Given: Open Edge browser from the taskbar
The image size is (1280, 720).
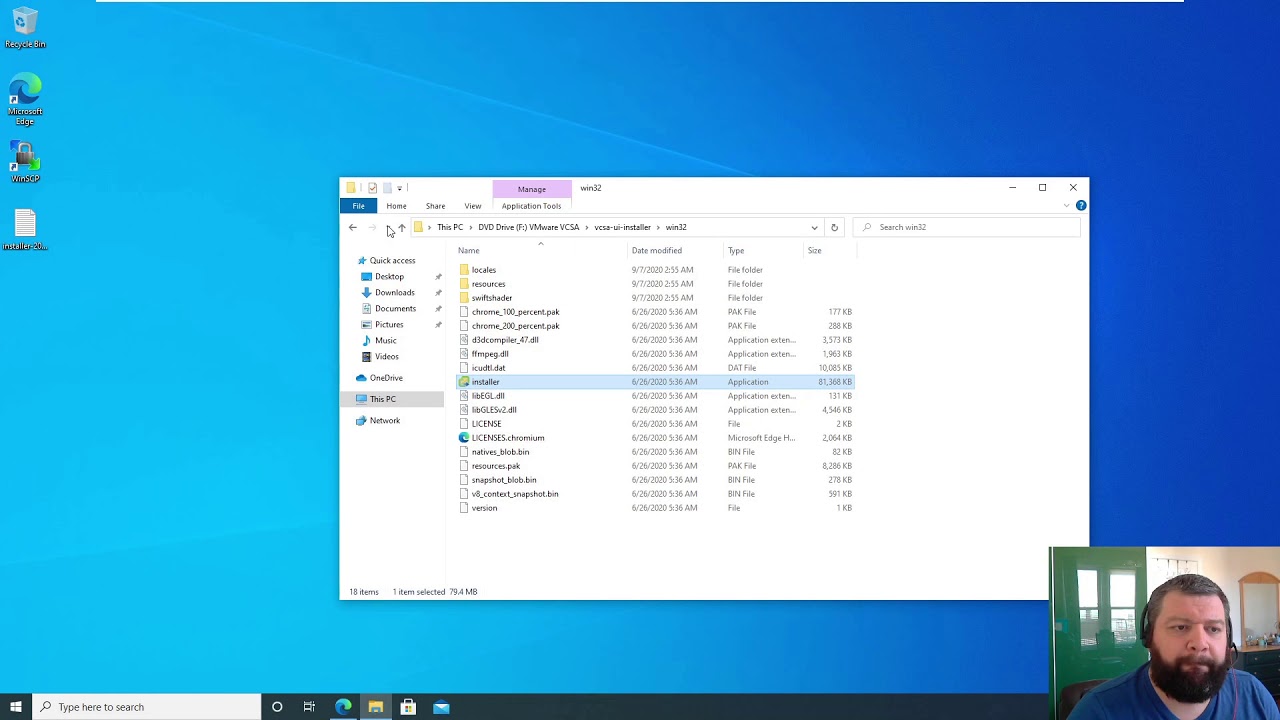Looking at the screenshot, I should click(x=343, y=707).
